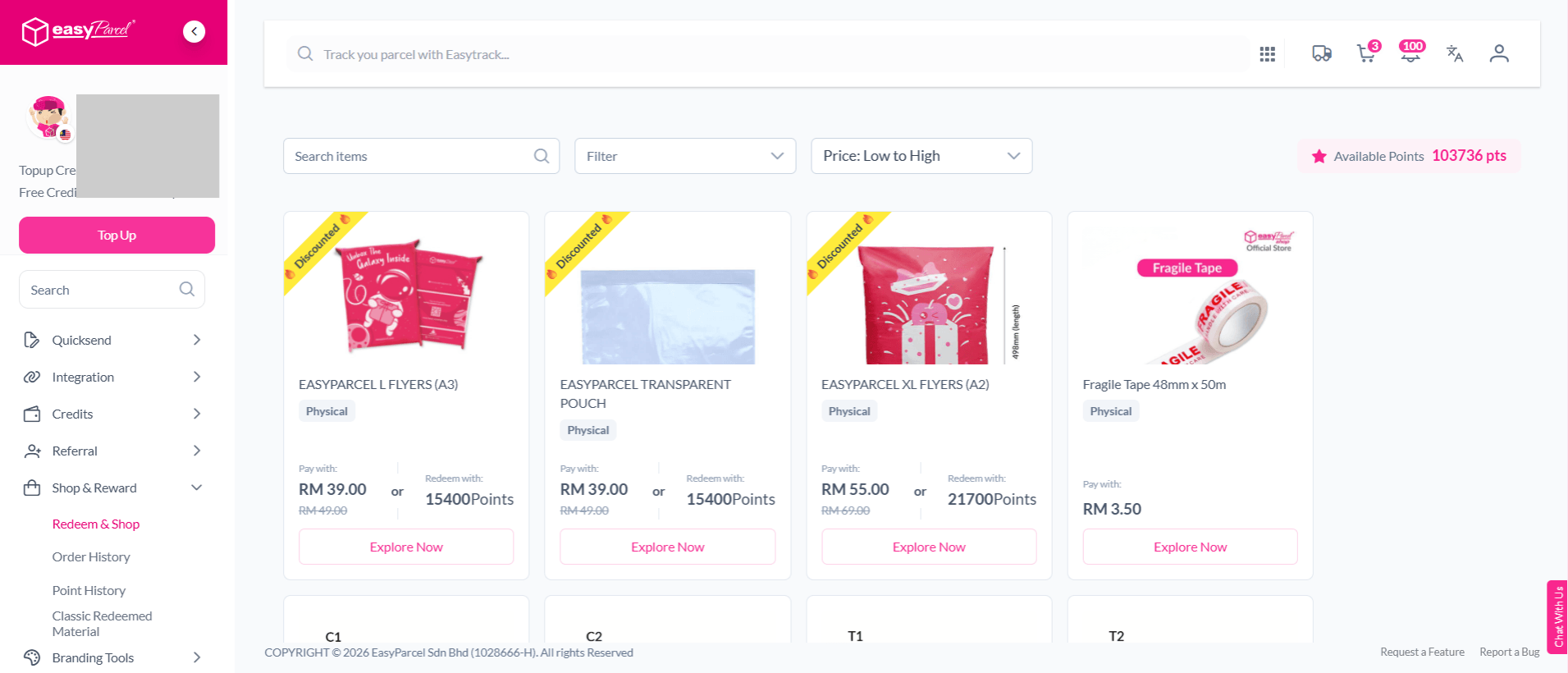This screenshot has height=673, width=1568.
Task: Click the RM 55.00 price
Action: click(x=855, y=489)
